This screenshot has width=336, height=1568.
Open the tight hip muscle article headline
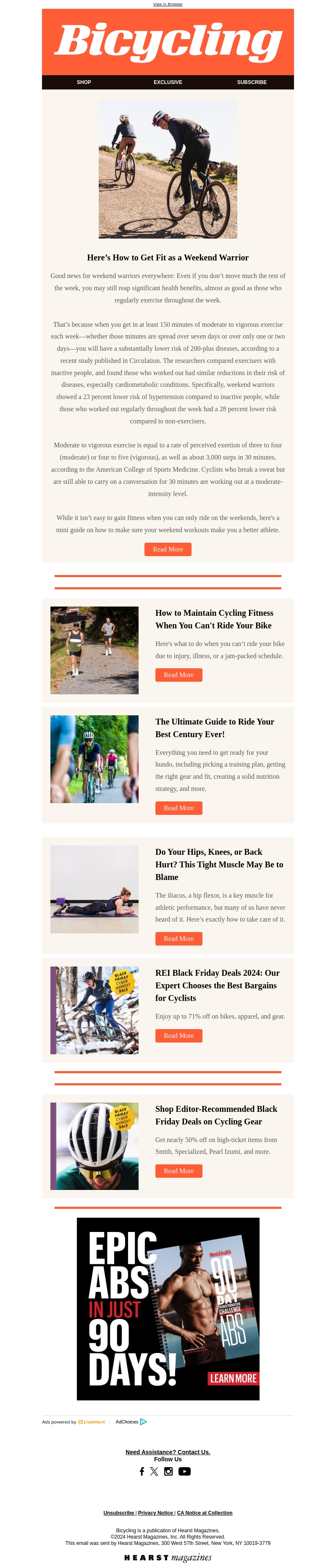point(219,864)
